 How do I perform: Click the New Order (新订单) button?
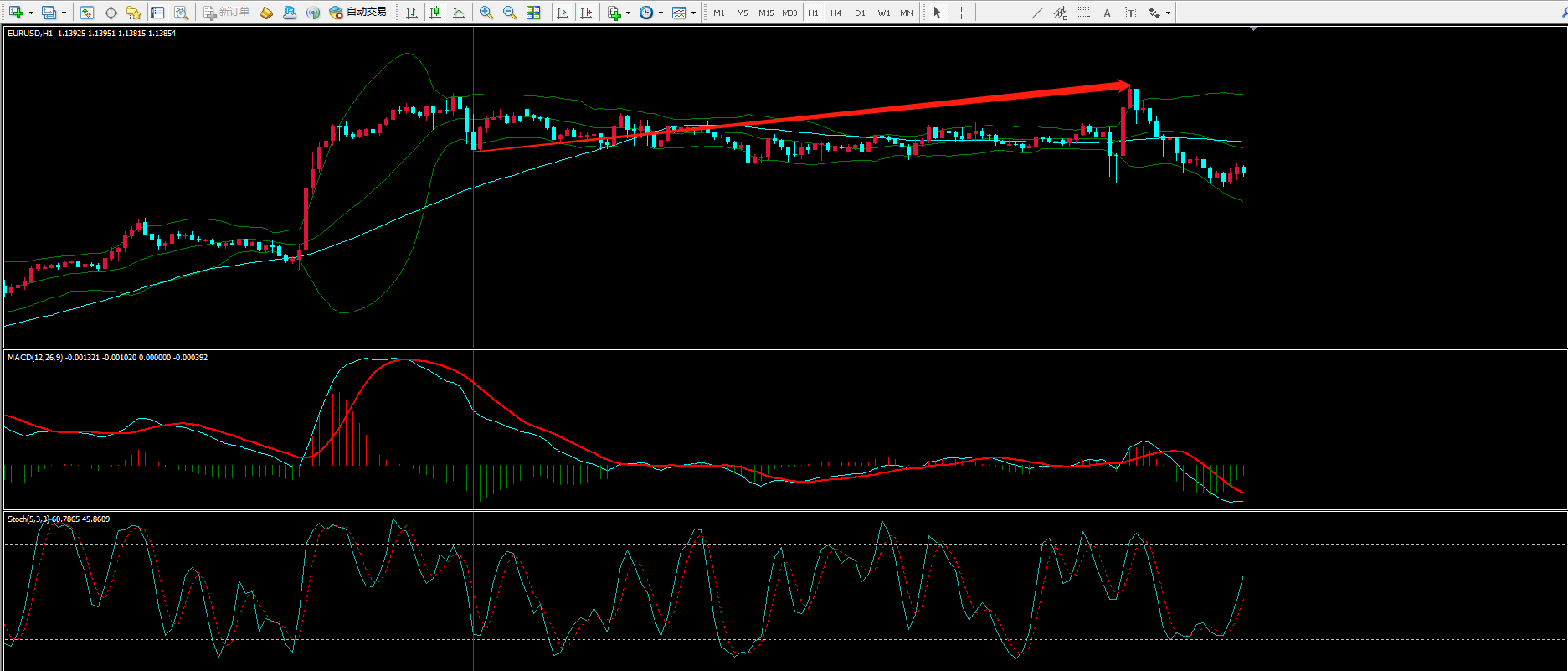click(x=227, y=13)
